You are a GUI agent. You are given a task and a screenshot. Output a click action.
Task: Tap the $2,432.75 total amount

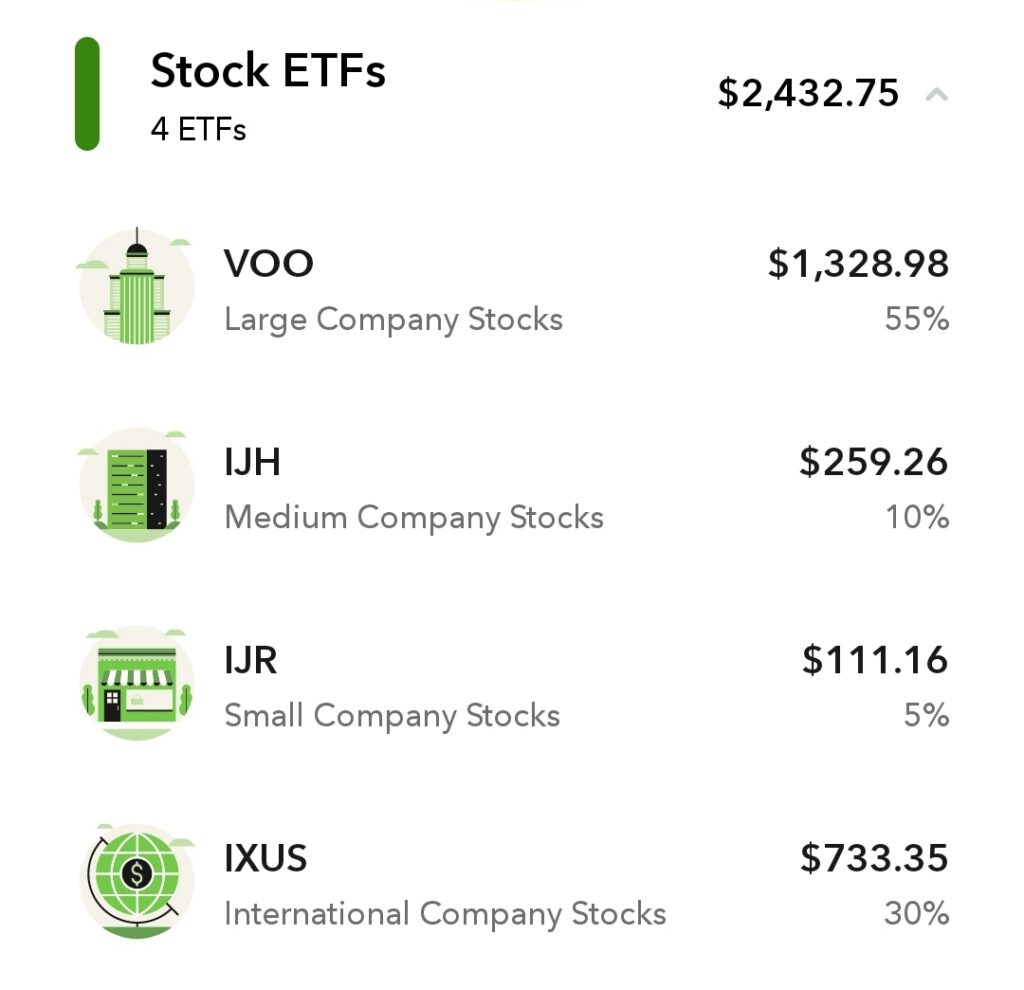[x=808, y=93]
